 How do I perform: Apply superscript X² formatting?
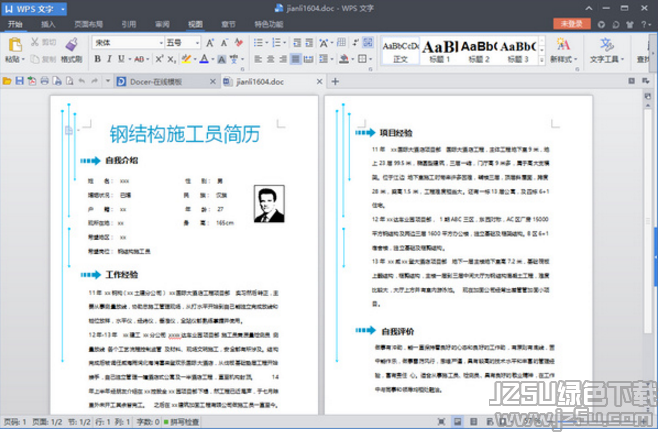[x=159, y=59]
